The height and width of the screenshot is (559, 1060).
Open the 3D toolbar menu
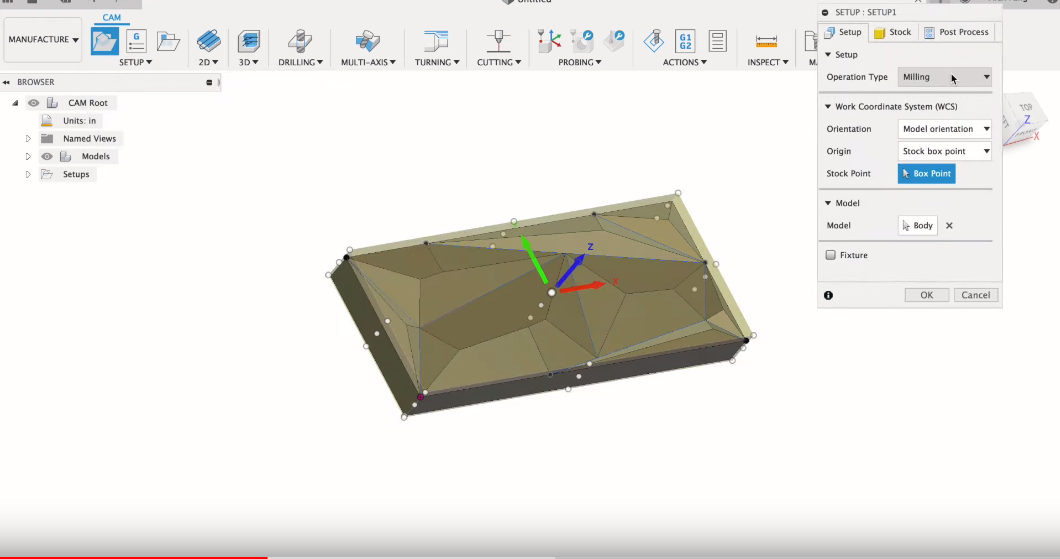[248, 62]
